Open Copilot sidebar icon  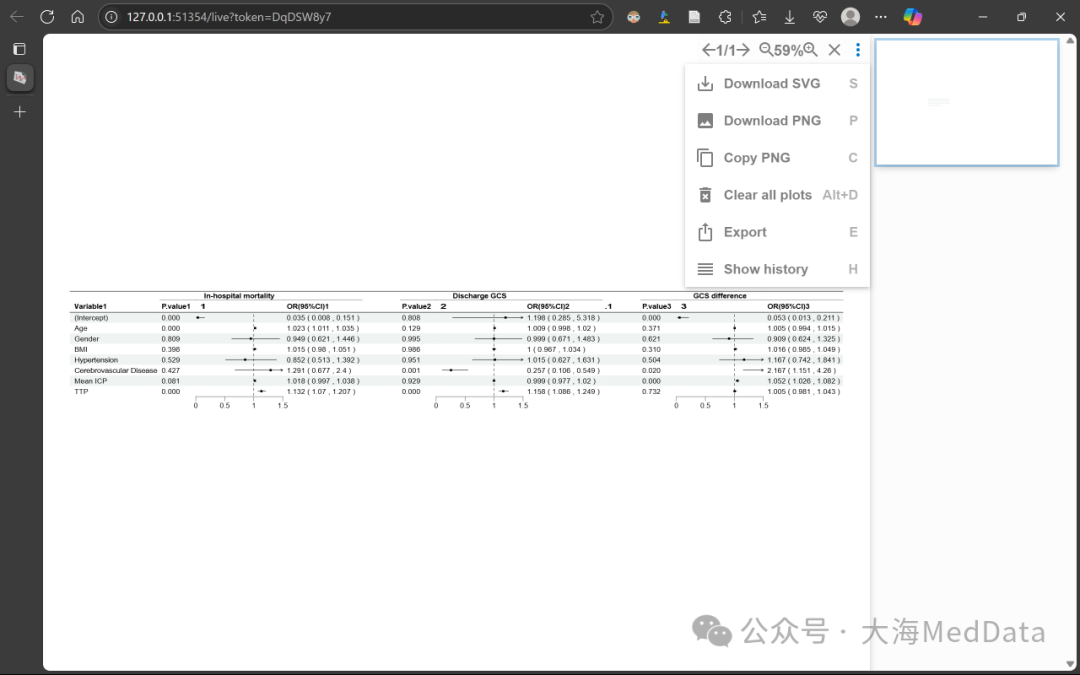coord(913,17)
